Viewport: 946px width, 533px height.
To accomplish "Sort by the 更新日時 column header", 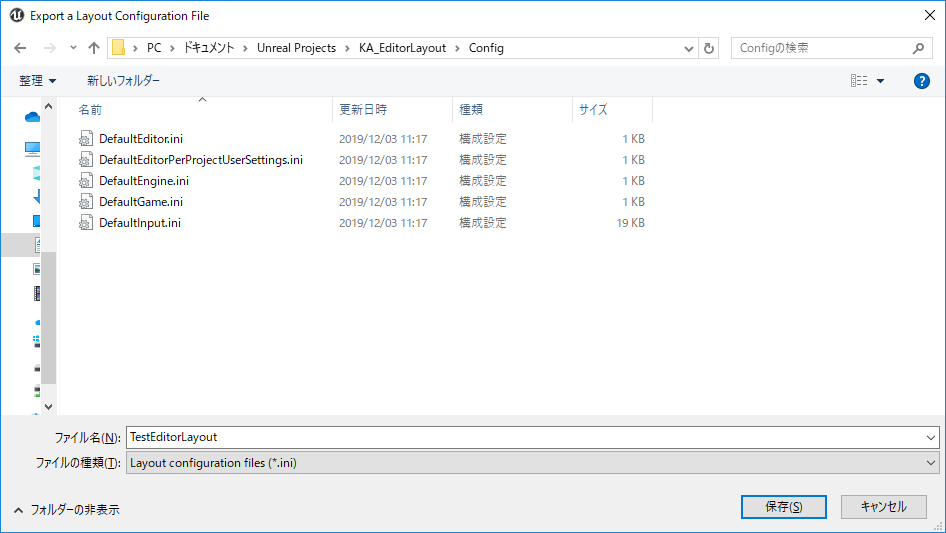I will click(x=363, y=109).
